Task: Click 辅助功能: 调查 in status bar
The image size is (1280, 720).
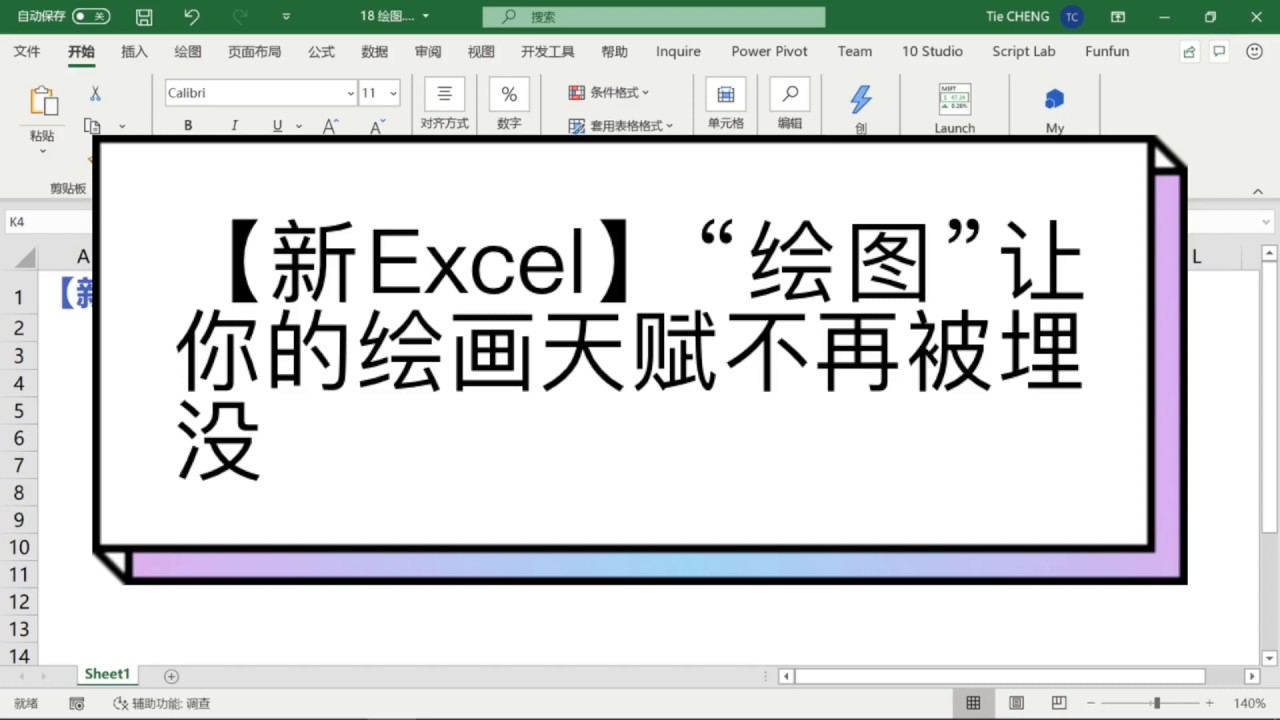Action: click(162, 704)
